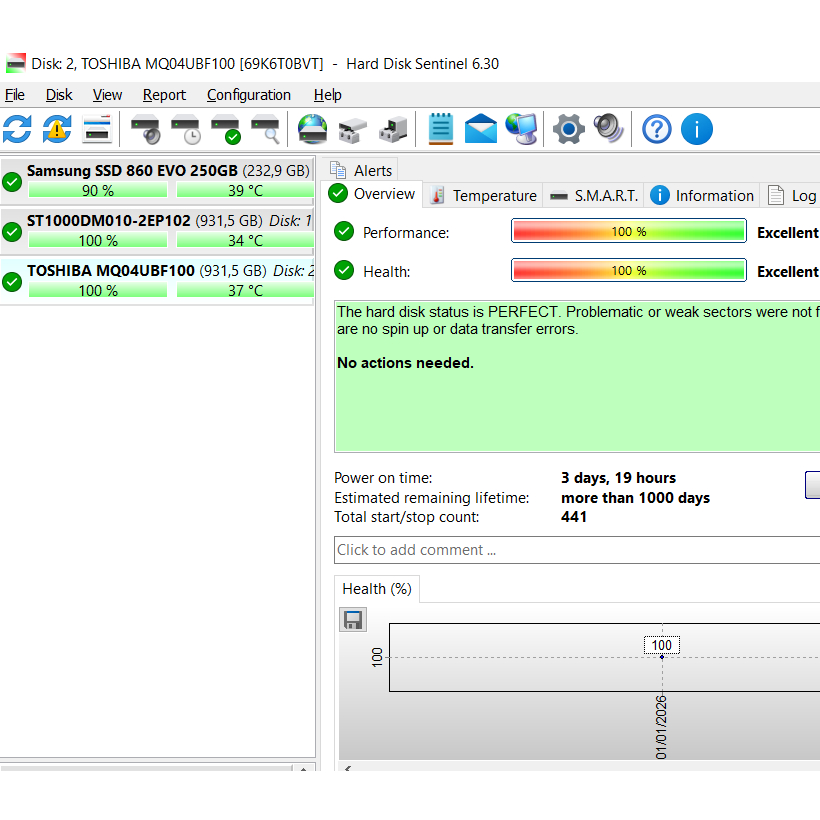Switch to the S.M.A.R.T. tab
Screen dimensions: 820x820
(x=594, y=196)
